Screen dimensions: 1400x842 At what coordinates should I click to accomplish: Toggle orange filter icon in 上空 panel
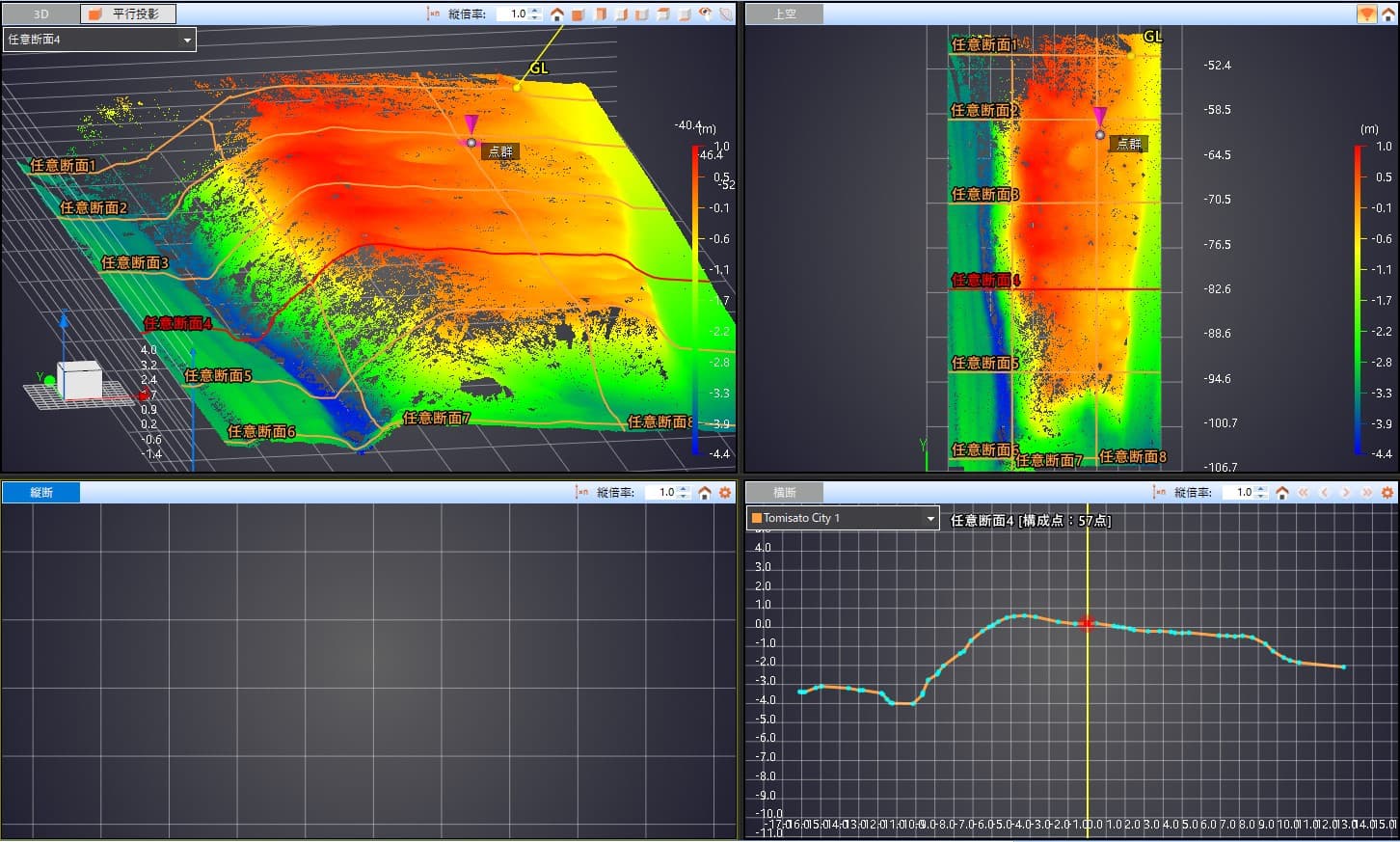(1366, 14)
